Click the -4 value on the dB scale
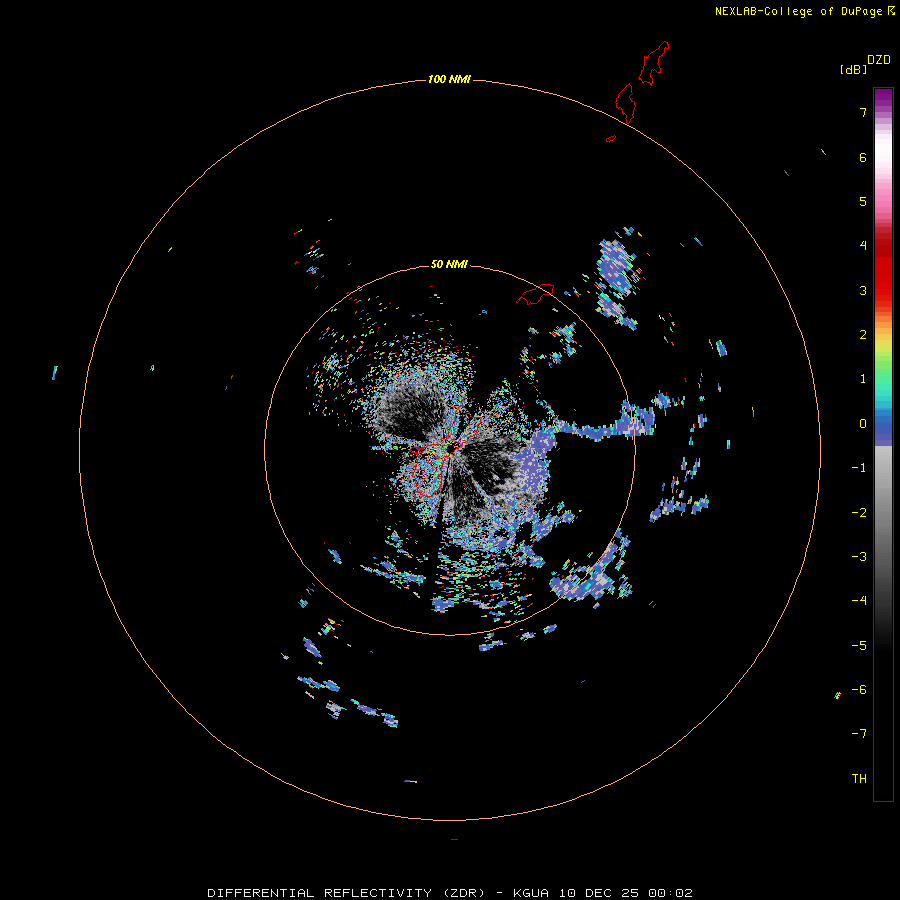 [x=859, y=601]
